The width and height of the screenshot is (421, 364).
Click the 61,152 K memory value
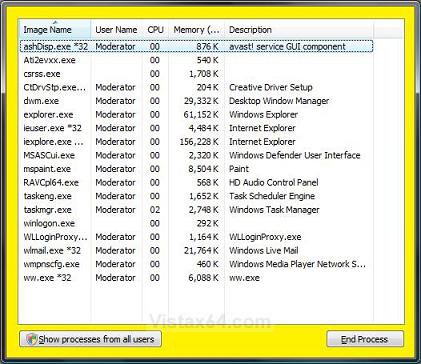click(x=201, y=115)
